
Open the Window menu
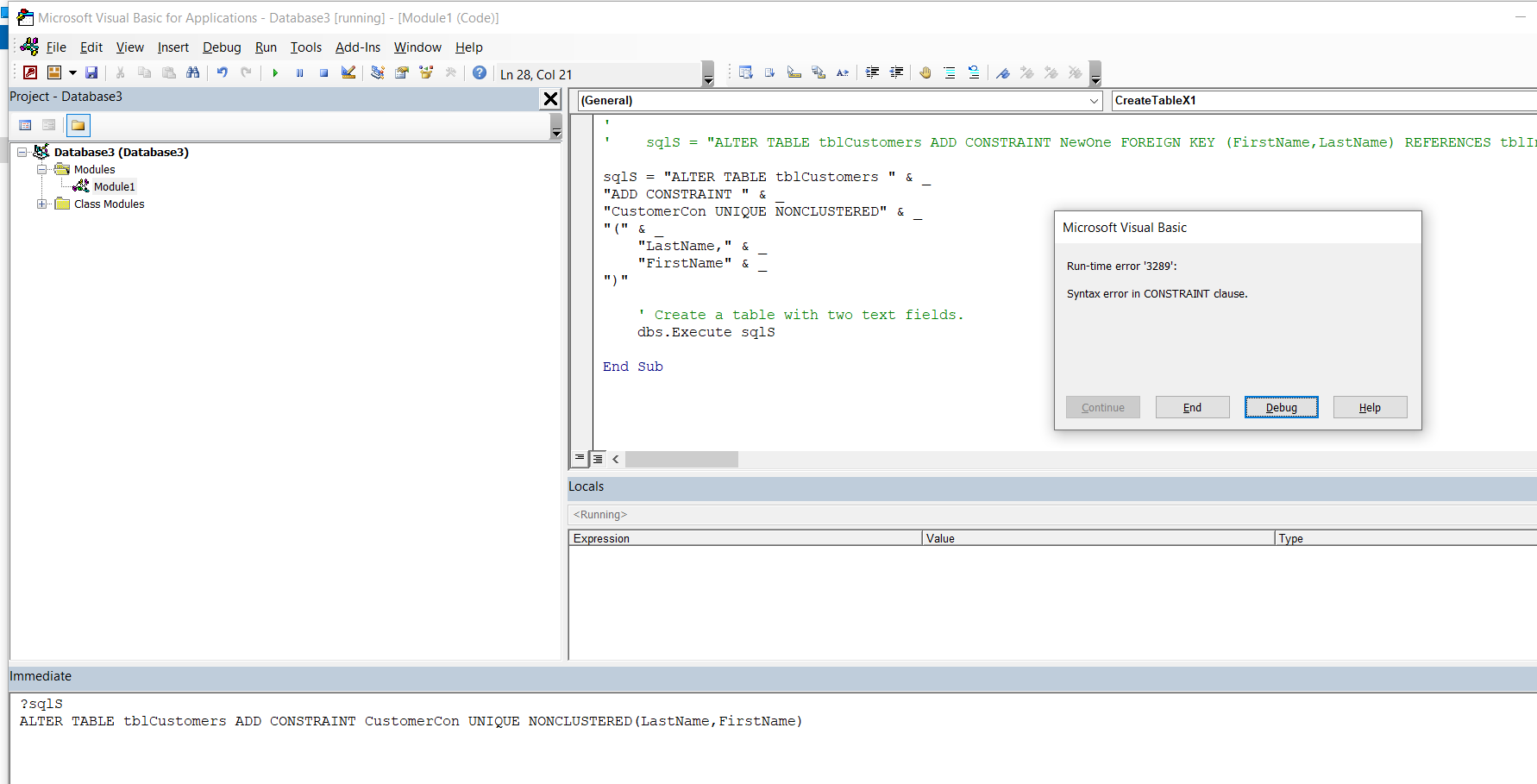pyautogui.click(x=417, y=47)
